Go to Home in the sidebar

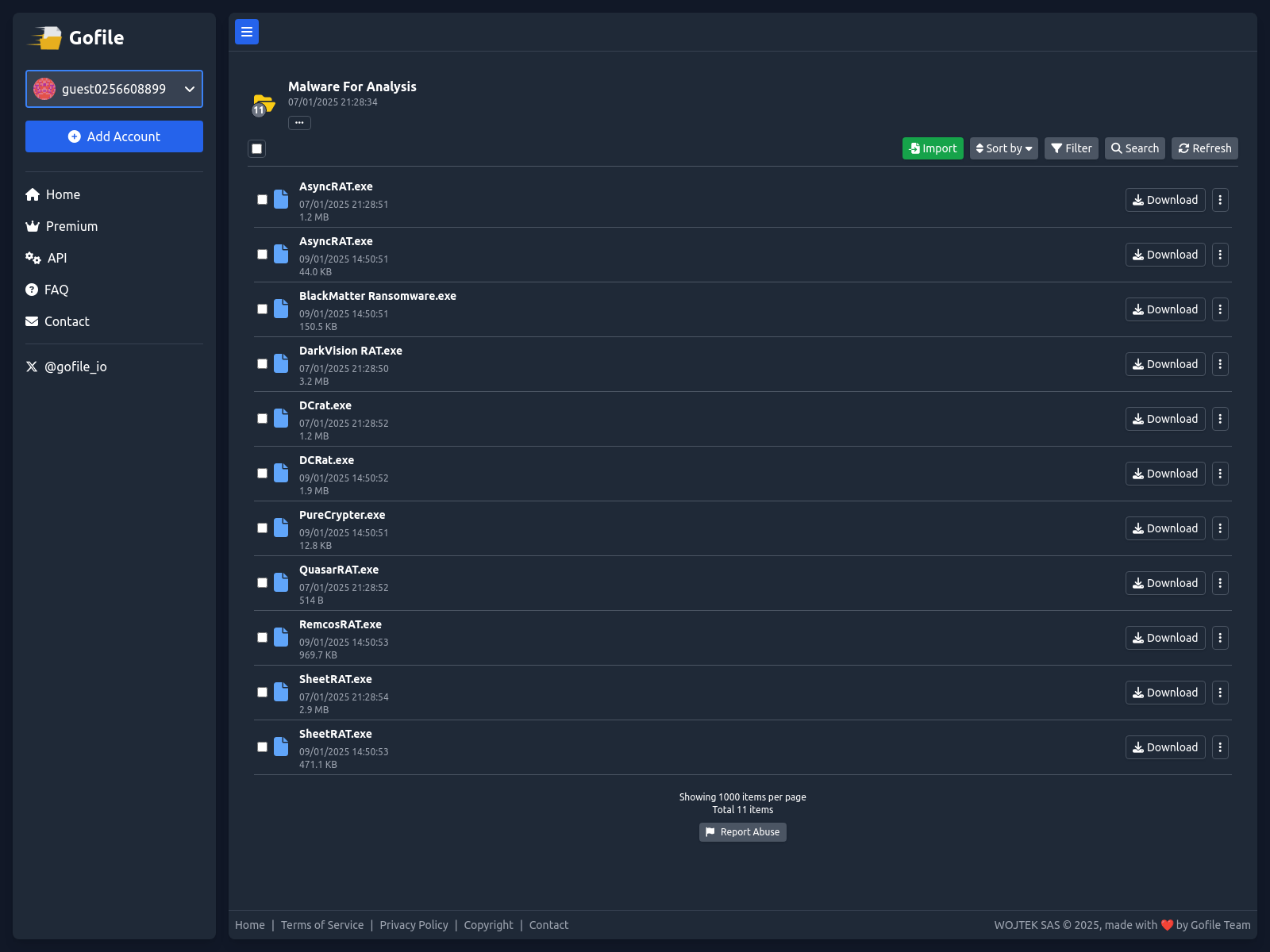pos(53,194)
